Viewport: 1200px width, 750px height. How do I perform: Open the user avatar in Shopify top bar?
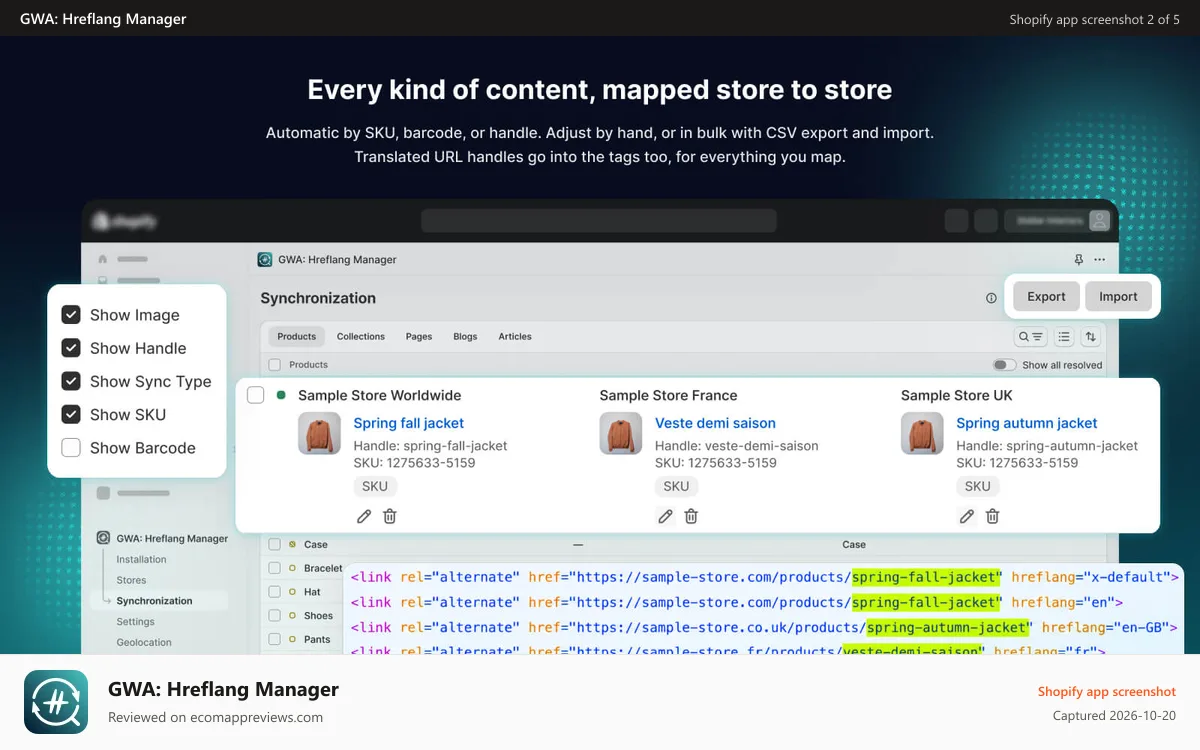1099,220
